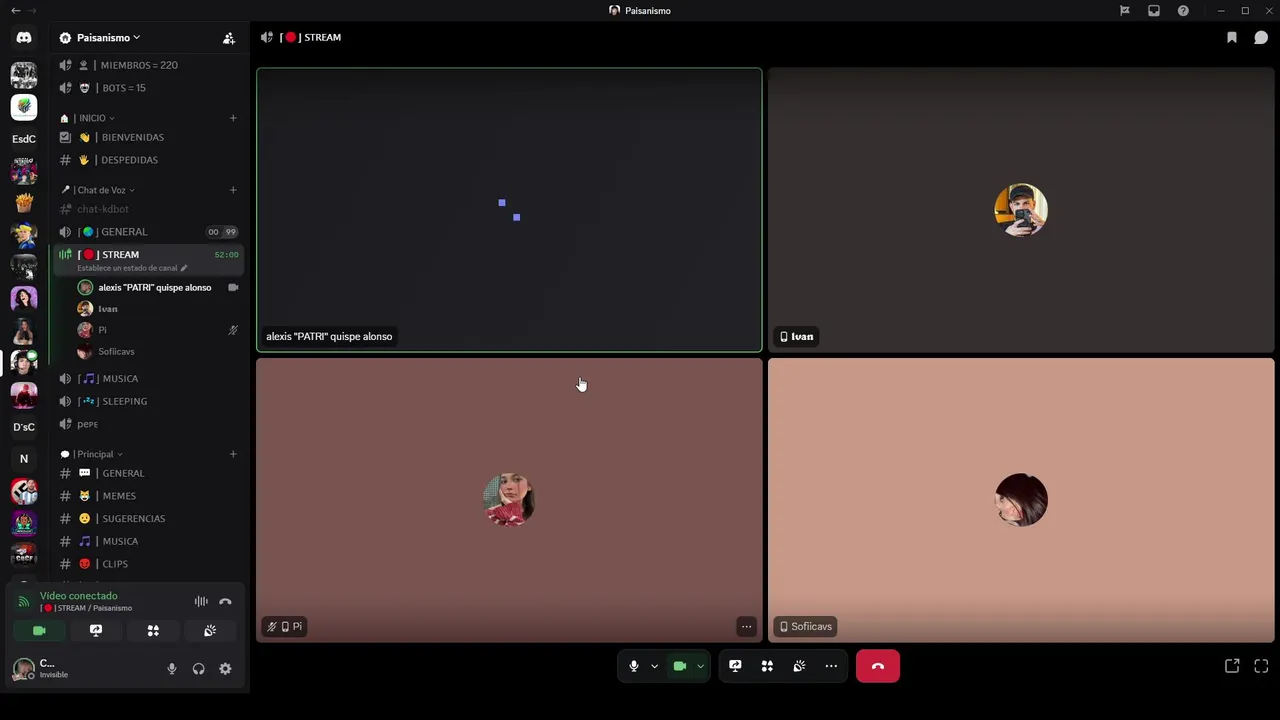
Task: Open the N server in sidebar
Action: (x=24, y=459)
